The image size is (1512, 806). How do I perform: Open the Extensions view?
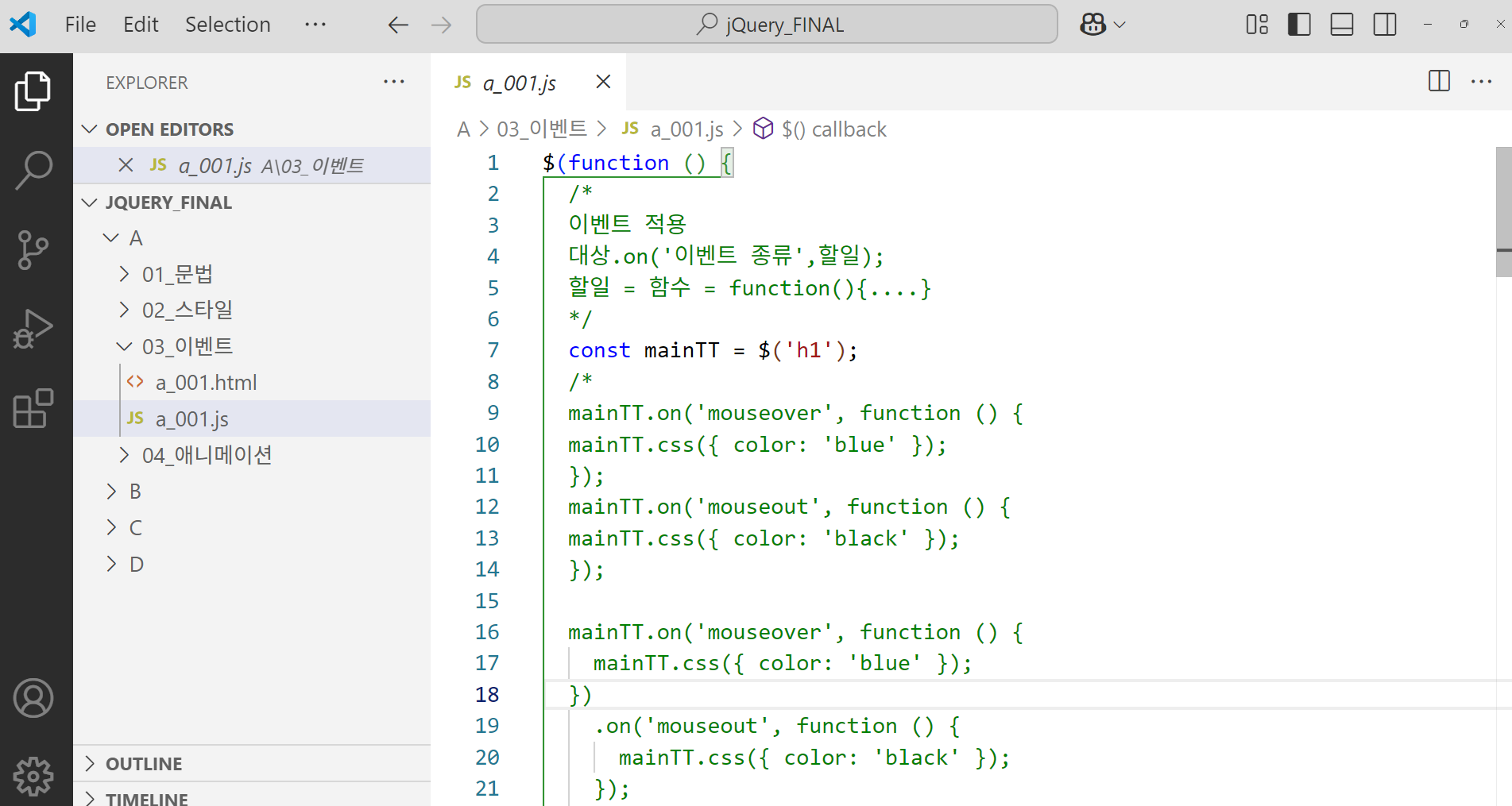tap(33, 408)
